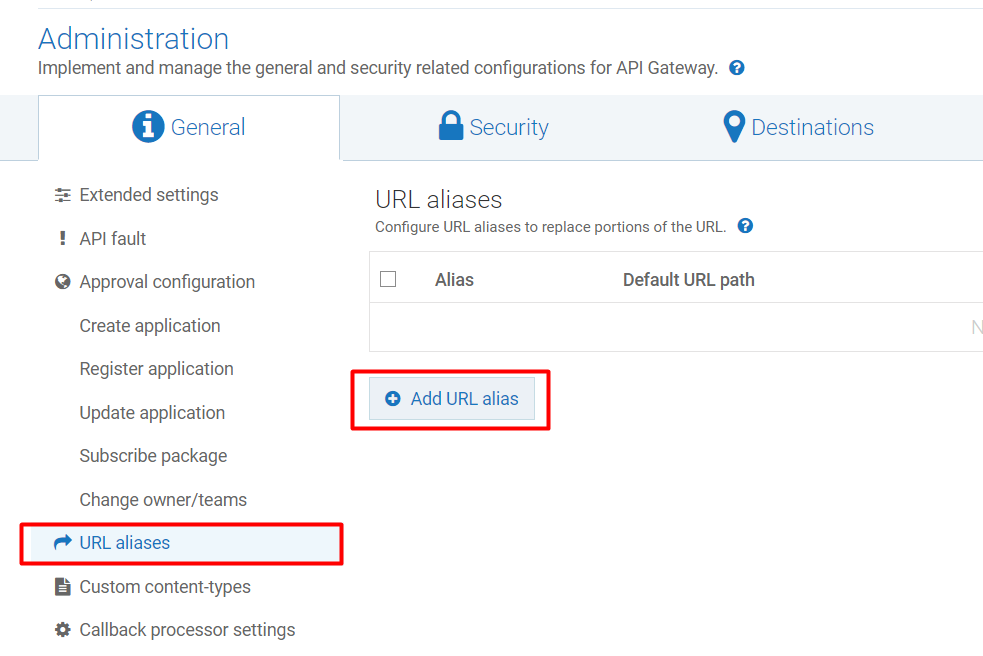Image resolution: width=983 pixels, height=656 pixels.
Task: Open the General tab
Action: [189, 127]
